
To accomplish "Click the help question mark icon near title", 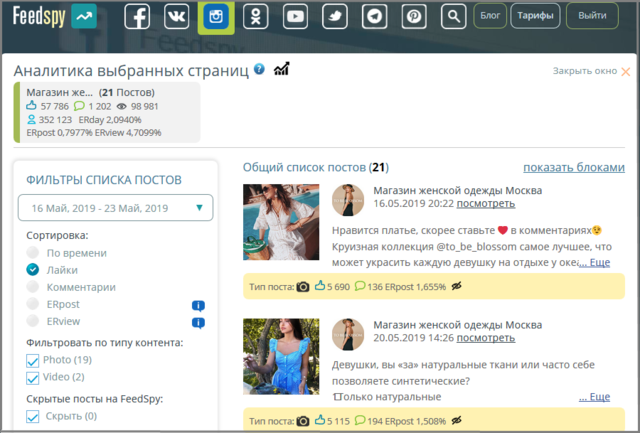I will coord(260,69).
